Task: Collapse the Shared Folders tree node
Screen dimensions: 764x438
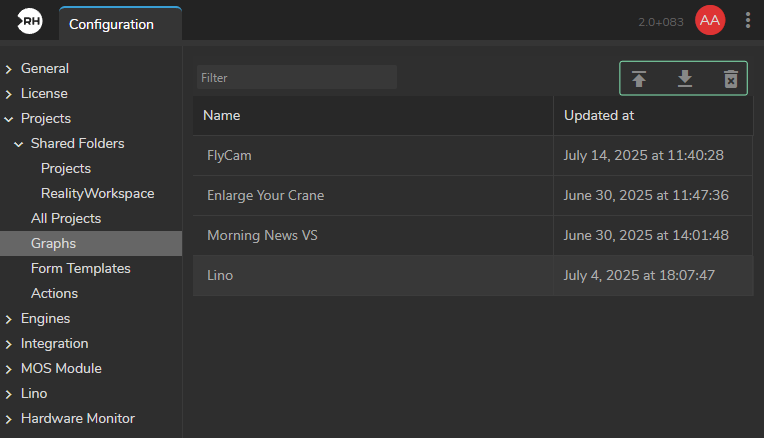Action: coord(19,144)
